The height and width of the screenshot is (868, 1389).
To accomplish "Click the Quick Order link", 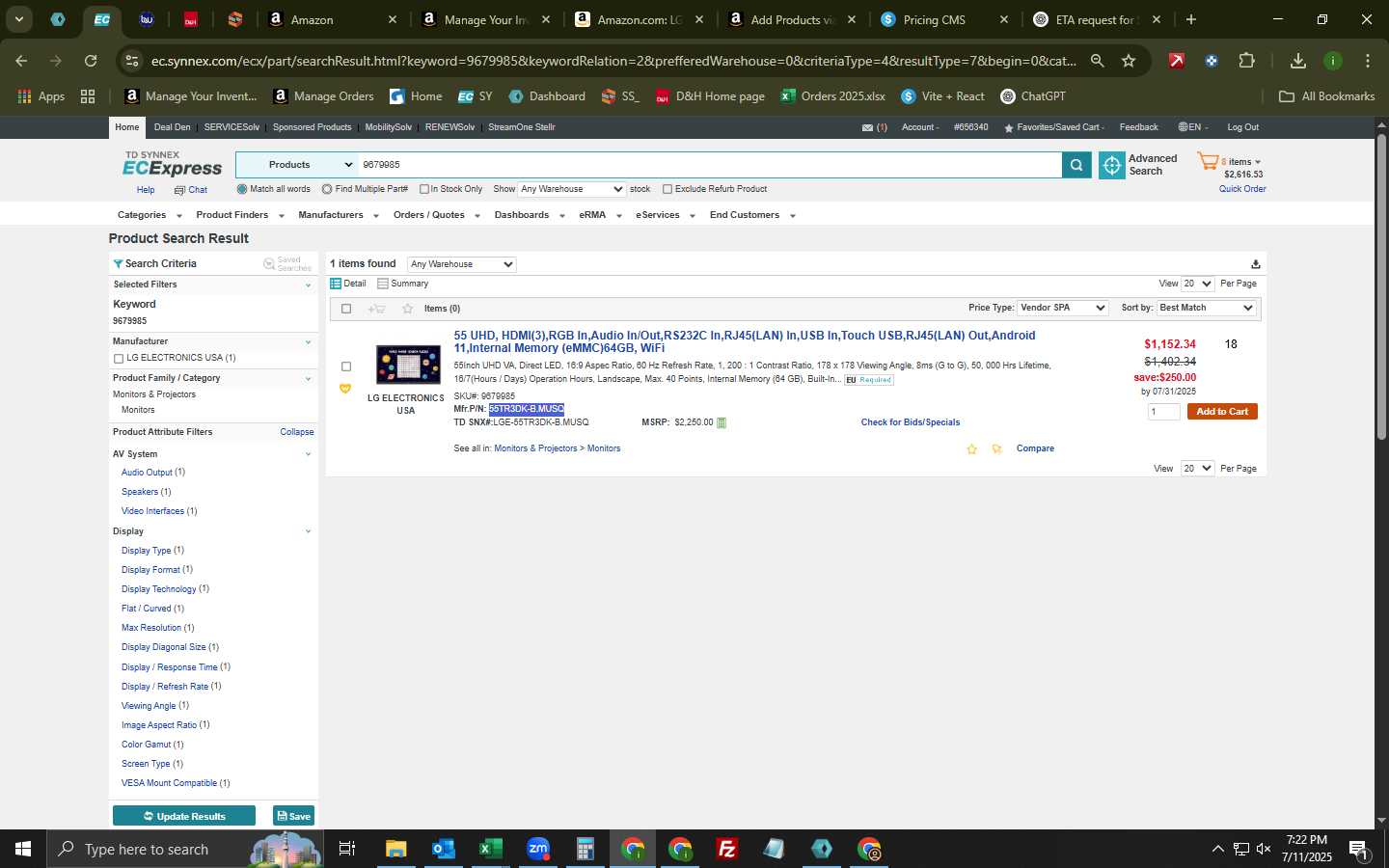I will pos(1242,189).
